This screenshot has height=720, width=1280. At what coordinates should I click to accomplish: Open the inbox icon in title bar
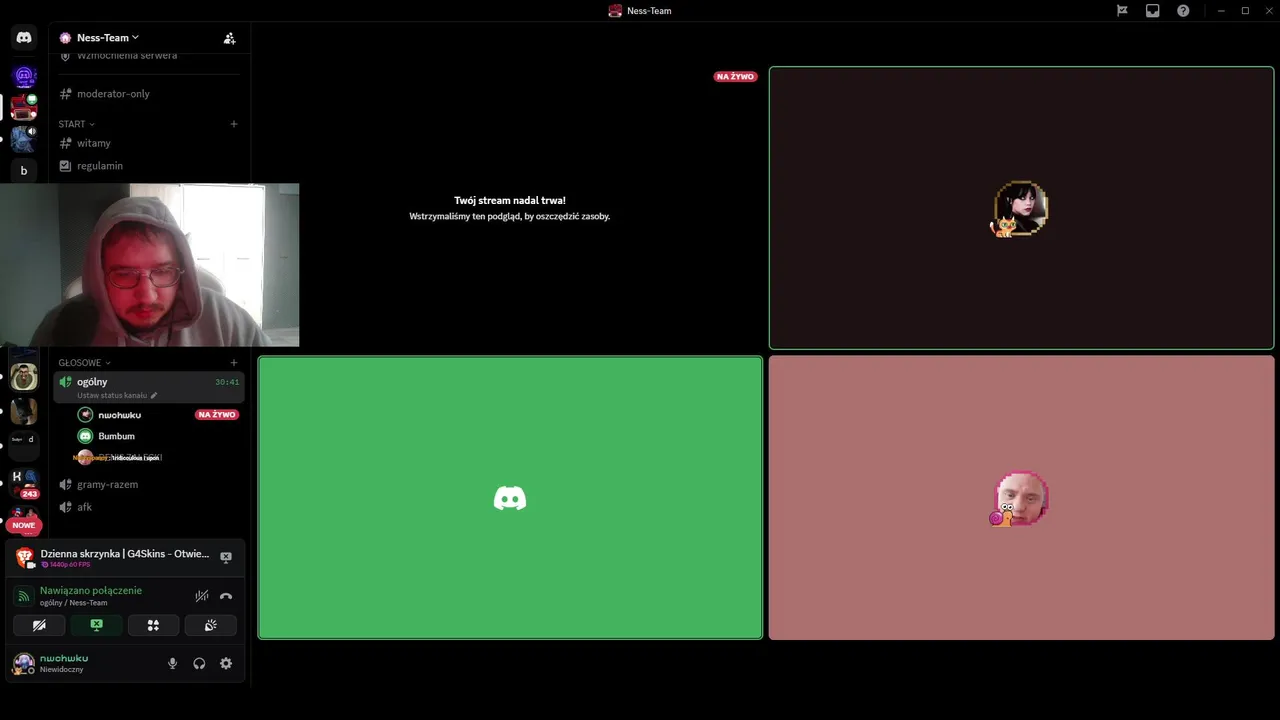(x=1153, y=11)
